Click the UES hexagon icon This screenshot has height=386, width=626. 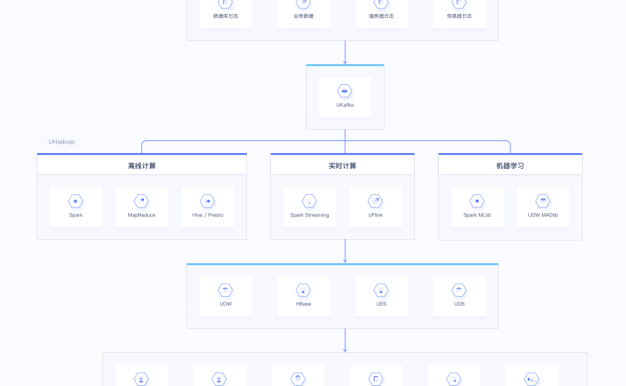pos(381,290)
